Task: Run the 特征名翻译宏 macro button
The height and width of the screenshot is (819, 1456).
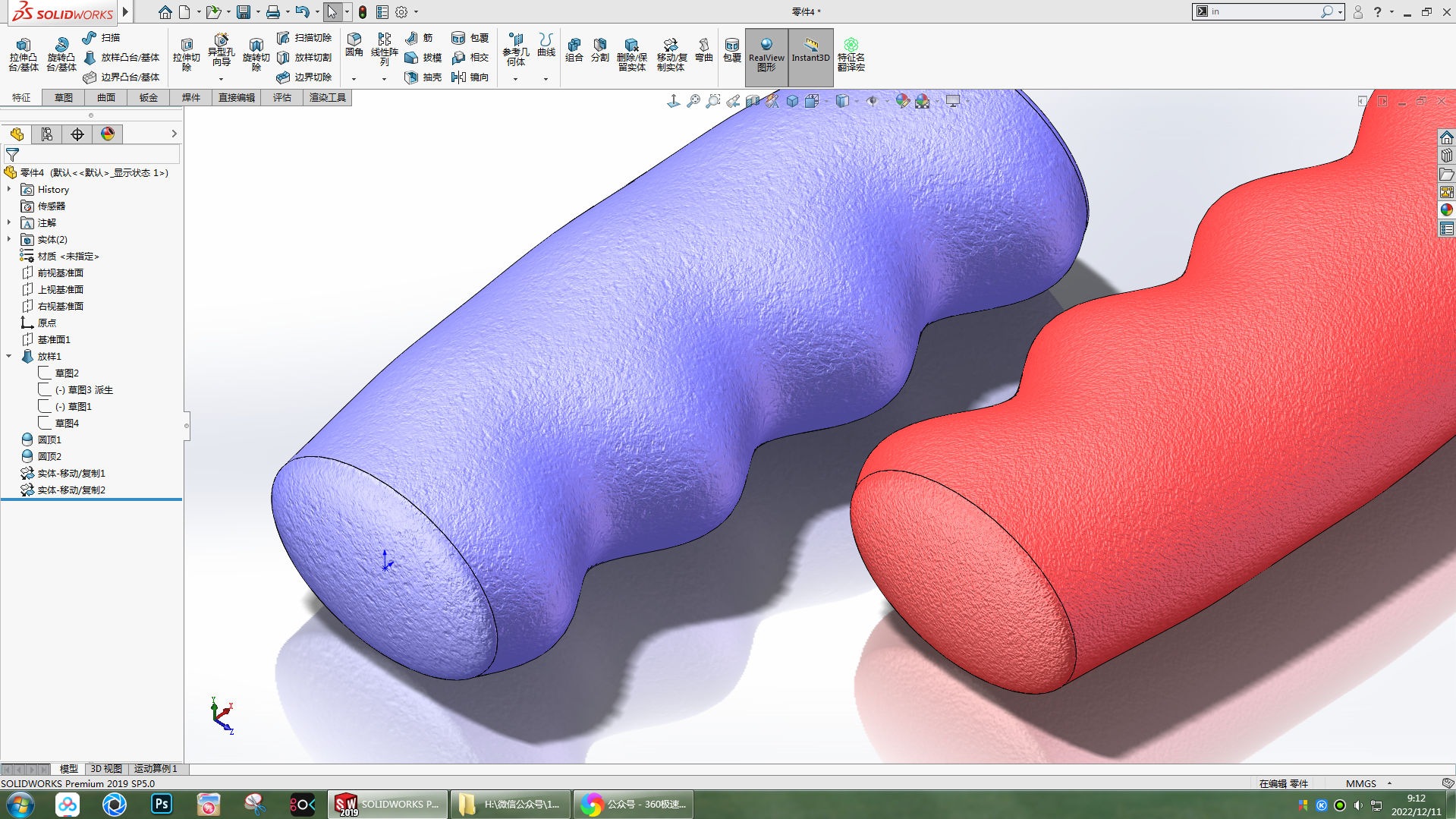Action: [x=851, y=55]
